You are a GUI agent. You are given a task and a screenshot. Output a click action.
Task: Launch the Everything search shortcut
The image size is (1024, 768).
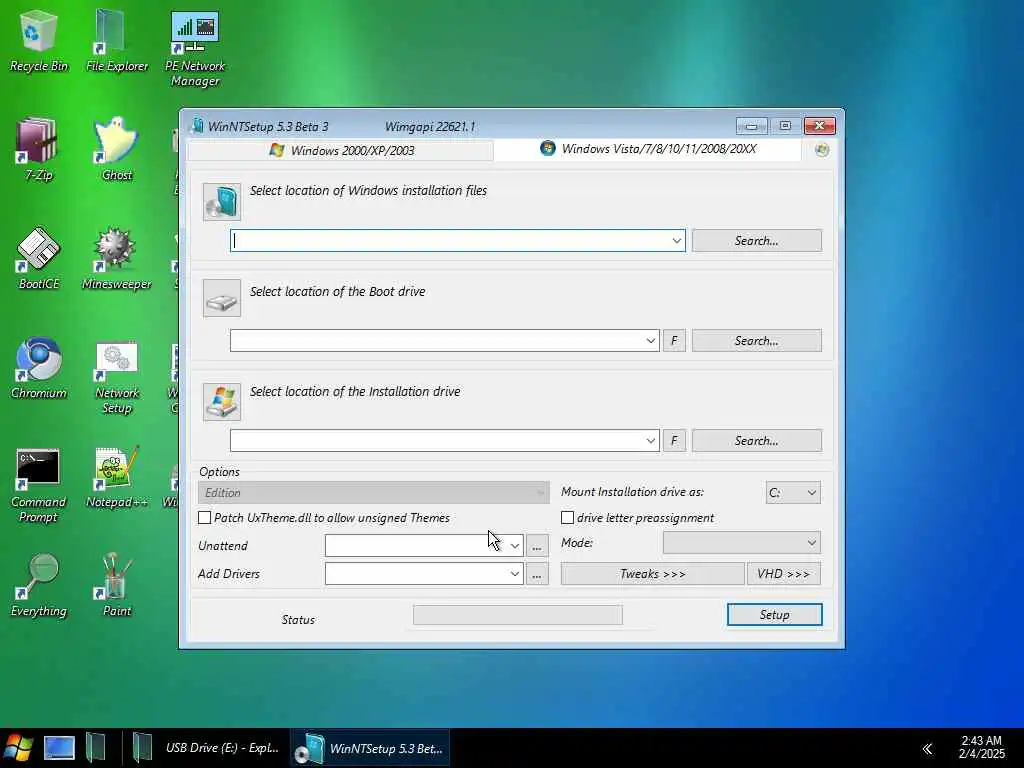pos(39,586)
